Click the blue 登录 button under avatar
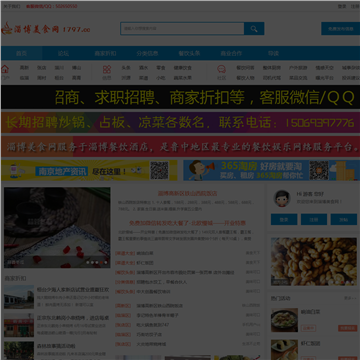The height and width of the screenshot is (360, 360). [284, 220]
